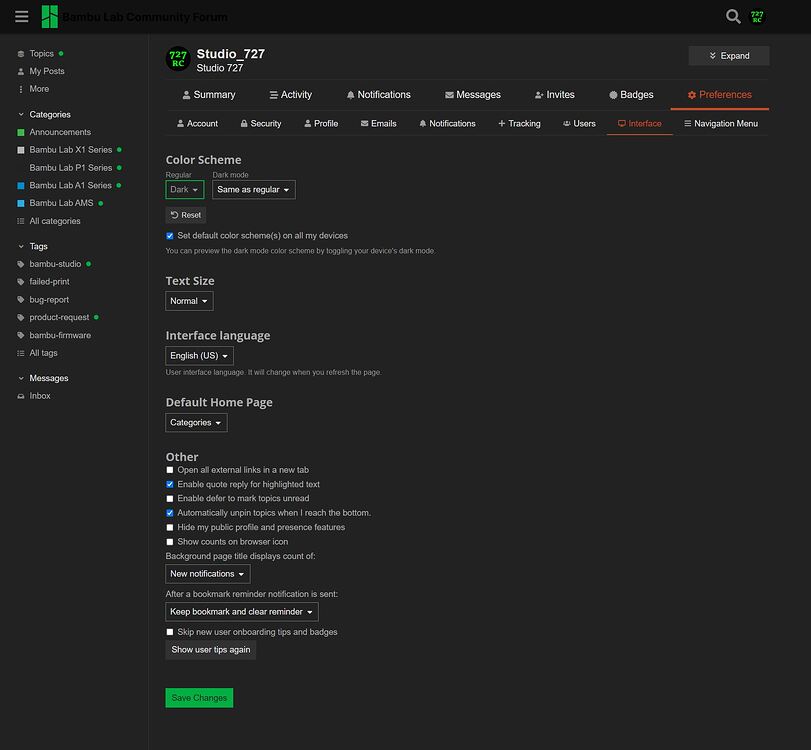Enable defer to mark topics unread

tap(170, 499)
